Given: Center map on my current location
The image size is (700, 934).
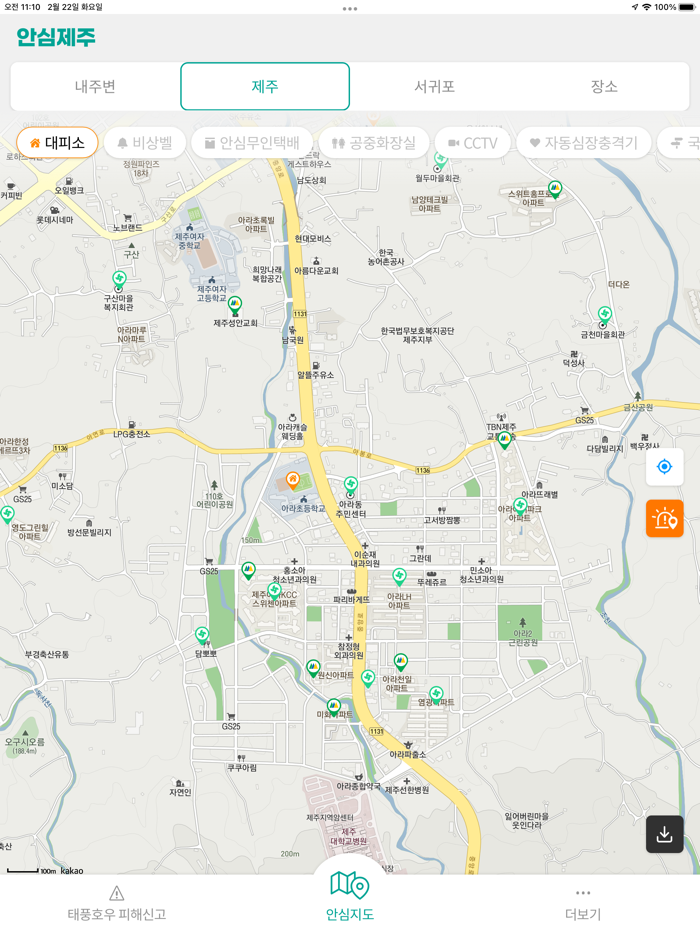Looking at the screenshot, I should pos(664,466).
